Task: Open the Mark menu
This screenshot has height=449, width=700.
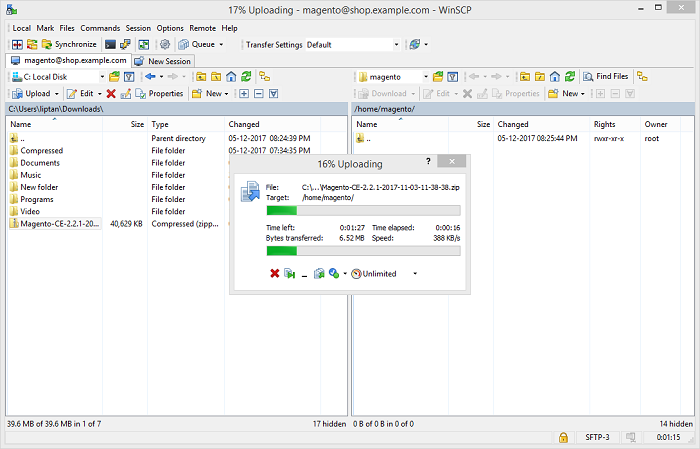Action: click(45, 28)
